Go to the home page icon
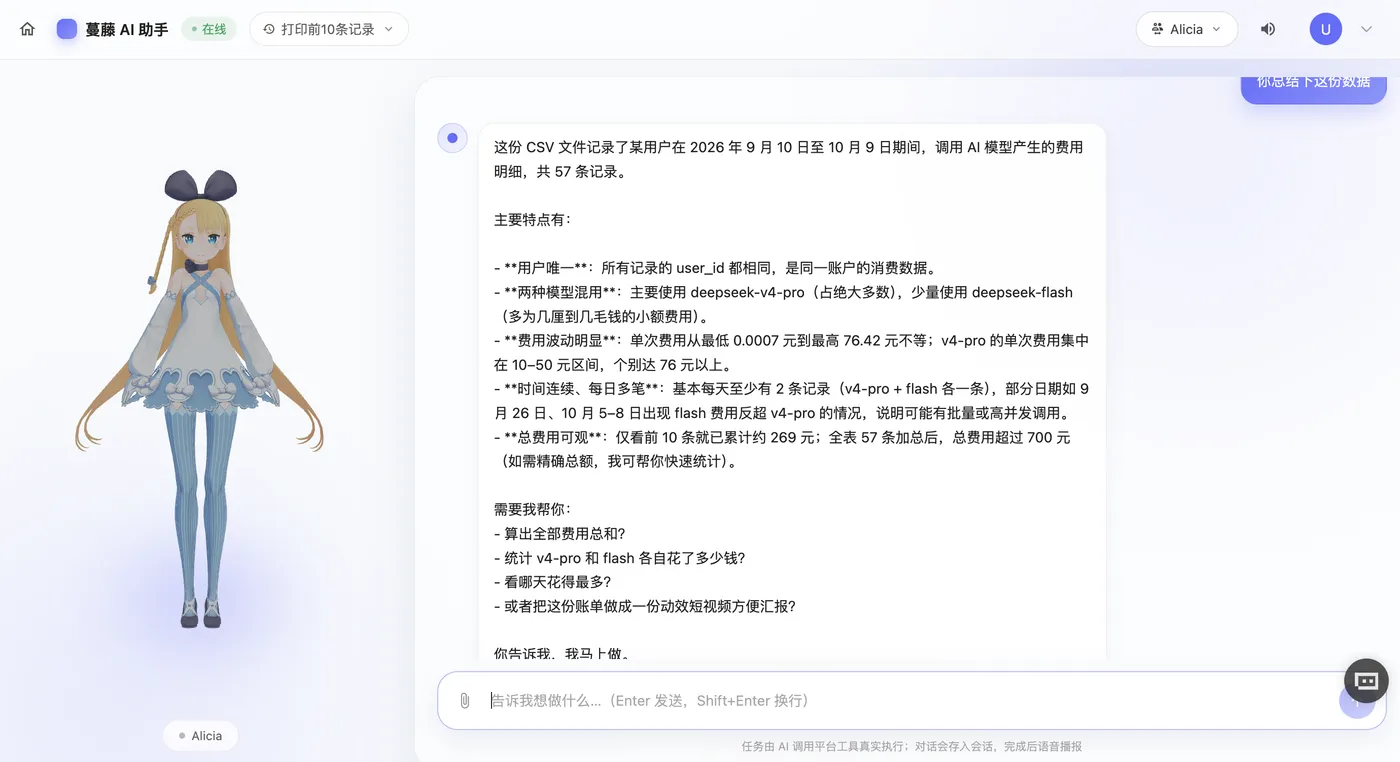Image resolution: width=1400 pixels, height=762 pixels. click(x=28, y=29)
